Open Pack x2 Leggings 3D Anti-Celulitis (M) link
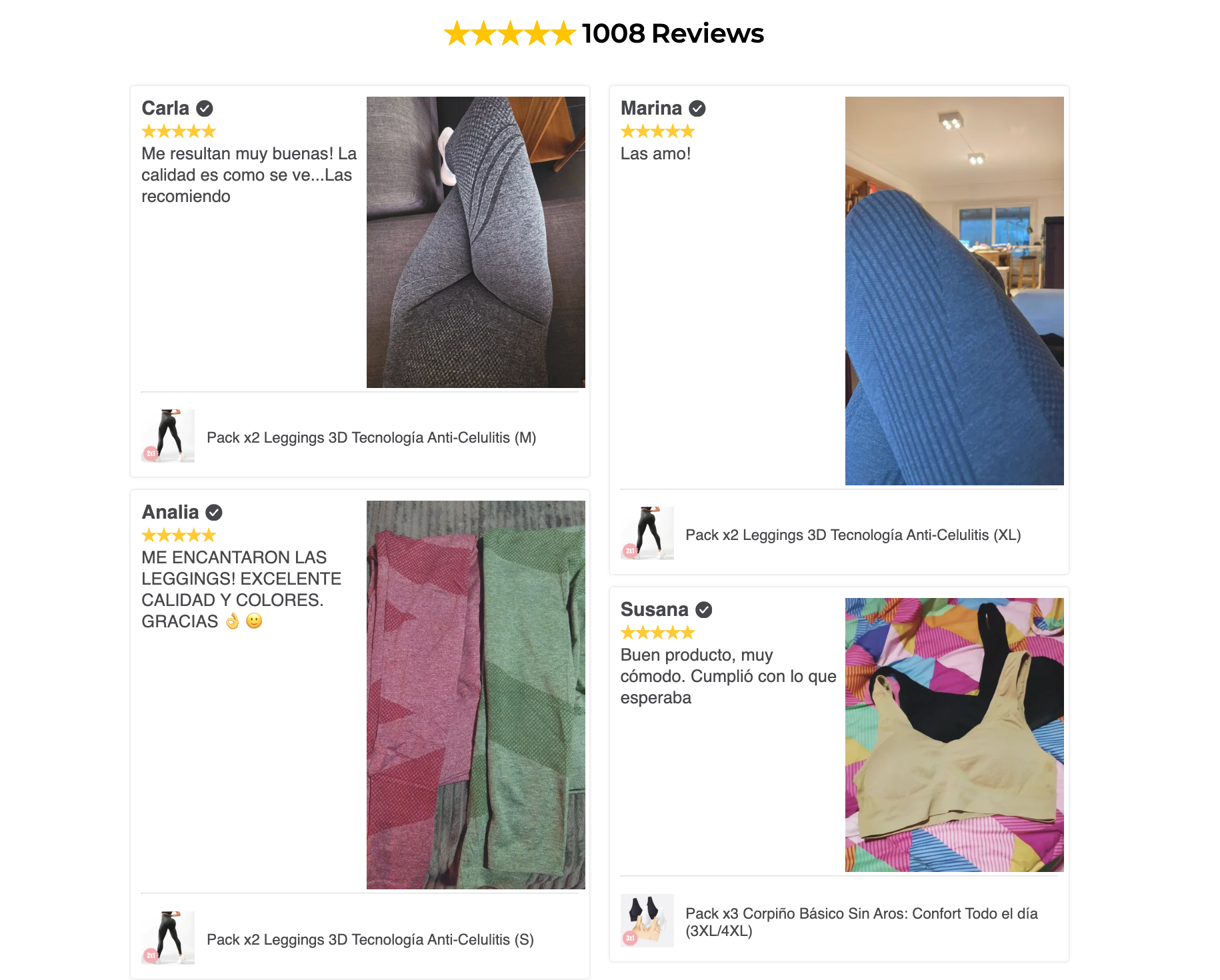This screenshot has width=1220, height=980. 371,437
